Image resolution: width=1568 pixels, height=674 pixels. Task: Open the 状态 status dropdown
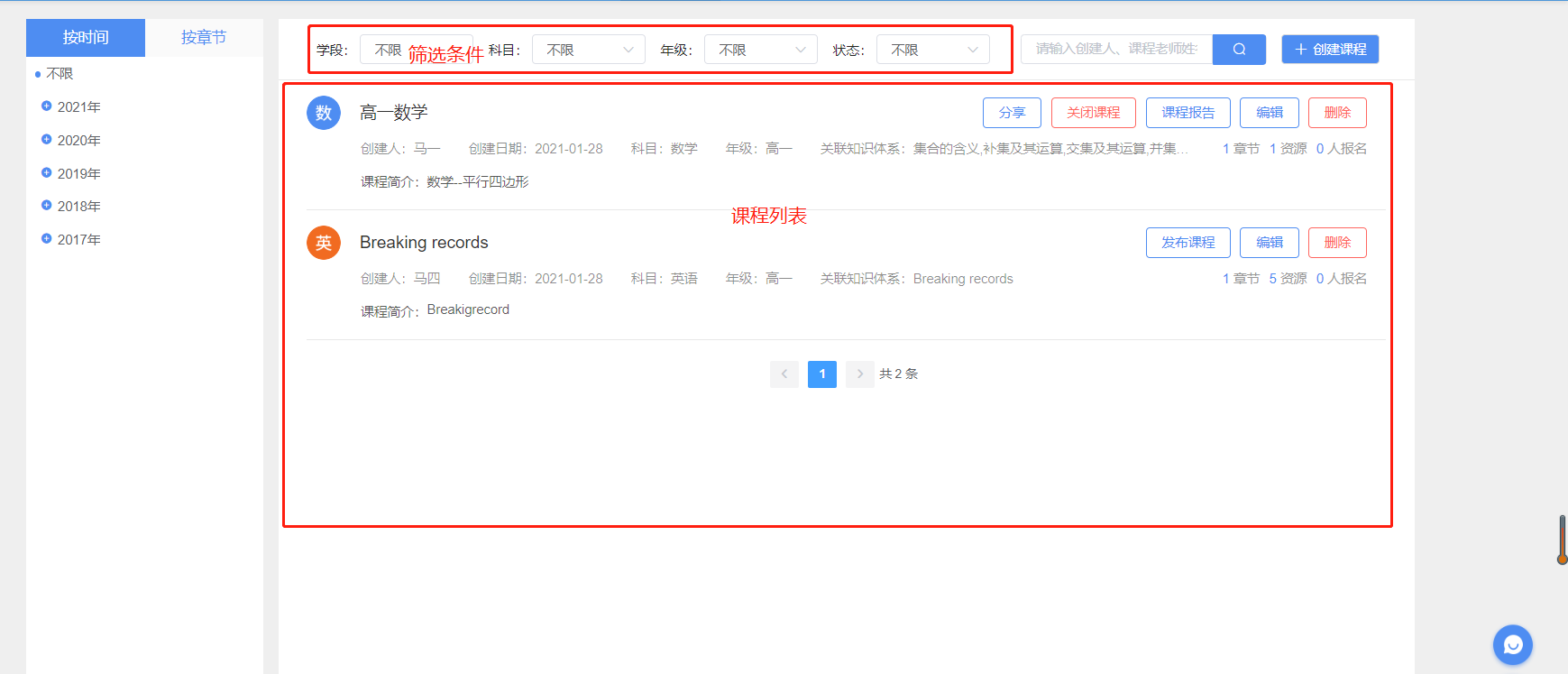pos(932,50)
